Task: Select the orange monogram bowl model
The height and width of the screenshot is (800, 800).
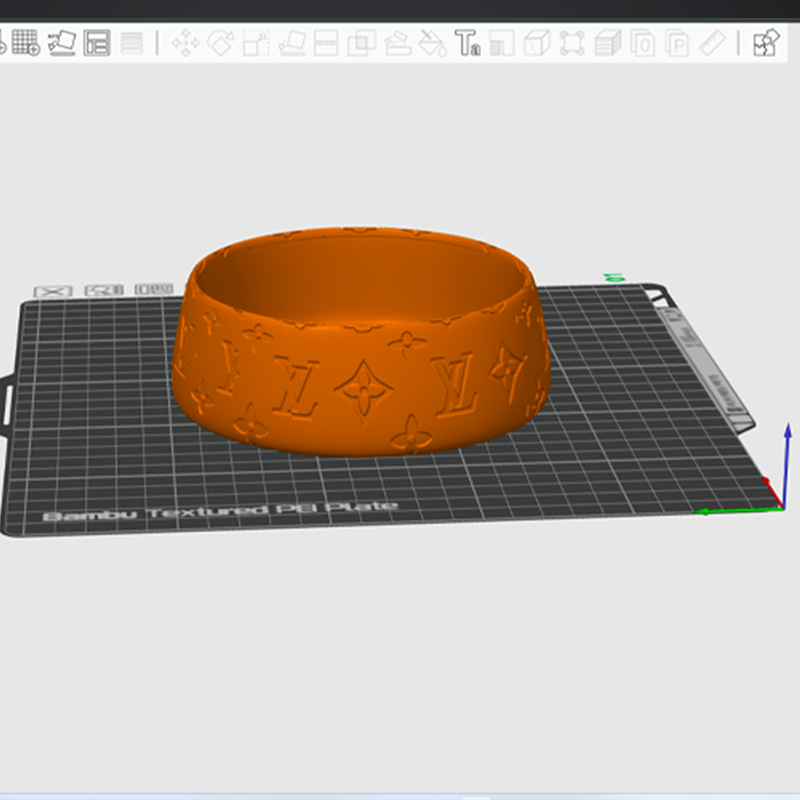Action: pyautogui.click(x=361, y=341)
